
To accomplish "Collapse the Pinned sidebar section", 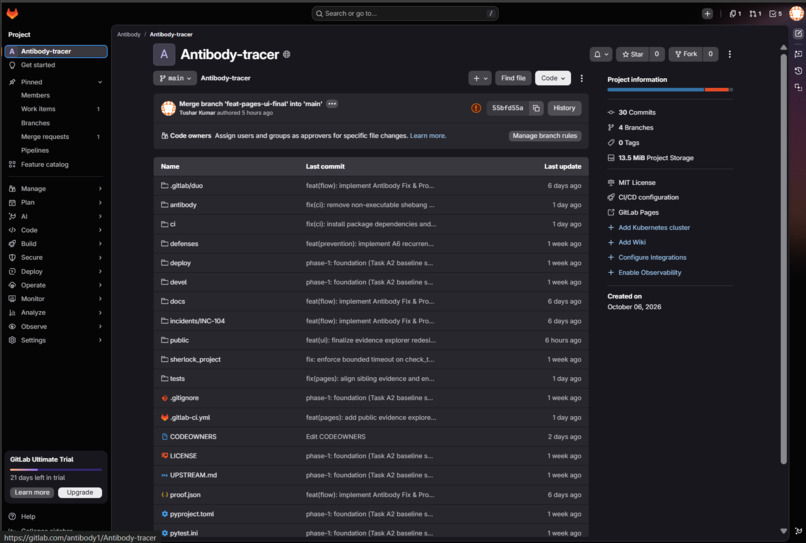I will pyautogui.click(x=100, y=82).
